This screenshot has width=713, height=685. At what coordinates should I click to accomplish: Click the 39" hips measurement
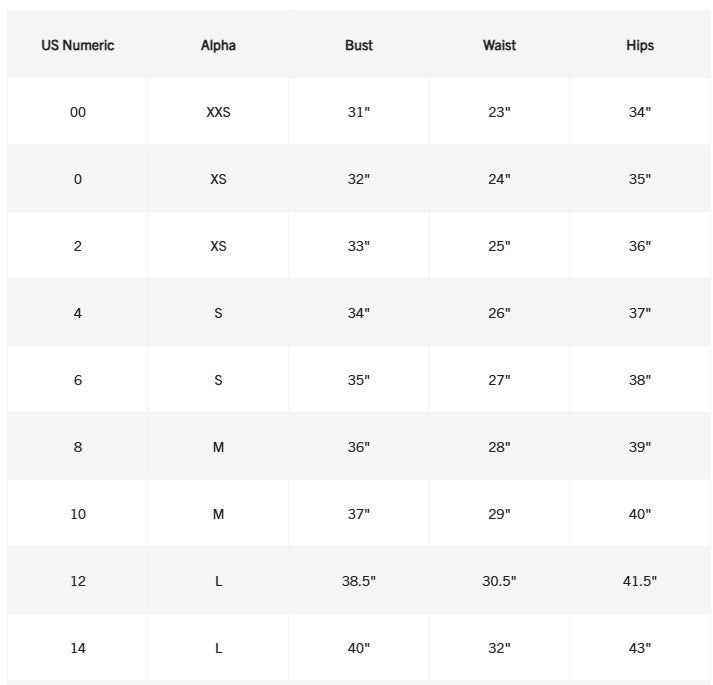click(640, 447)
